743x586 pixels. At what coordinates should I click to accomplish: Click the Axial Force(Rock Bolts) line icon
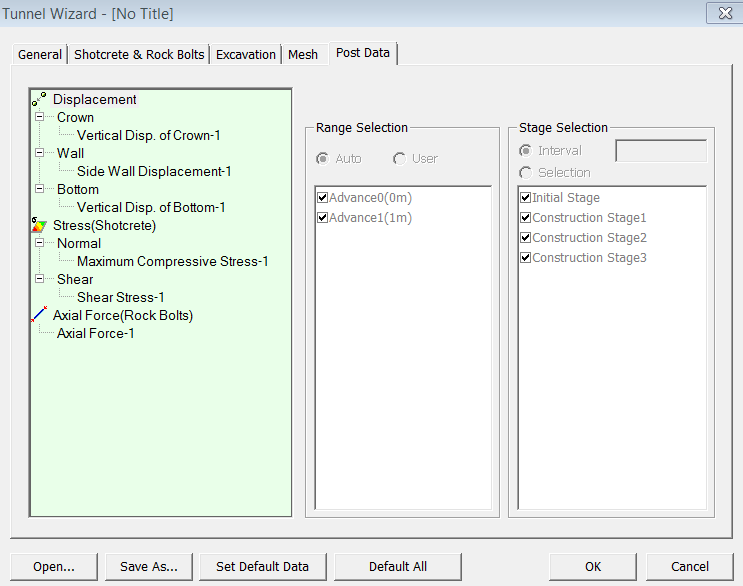point(39,315)
